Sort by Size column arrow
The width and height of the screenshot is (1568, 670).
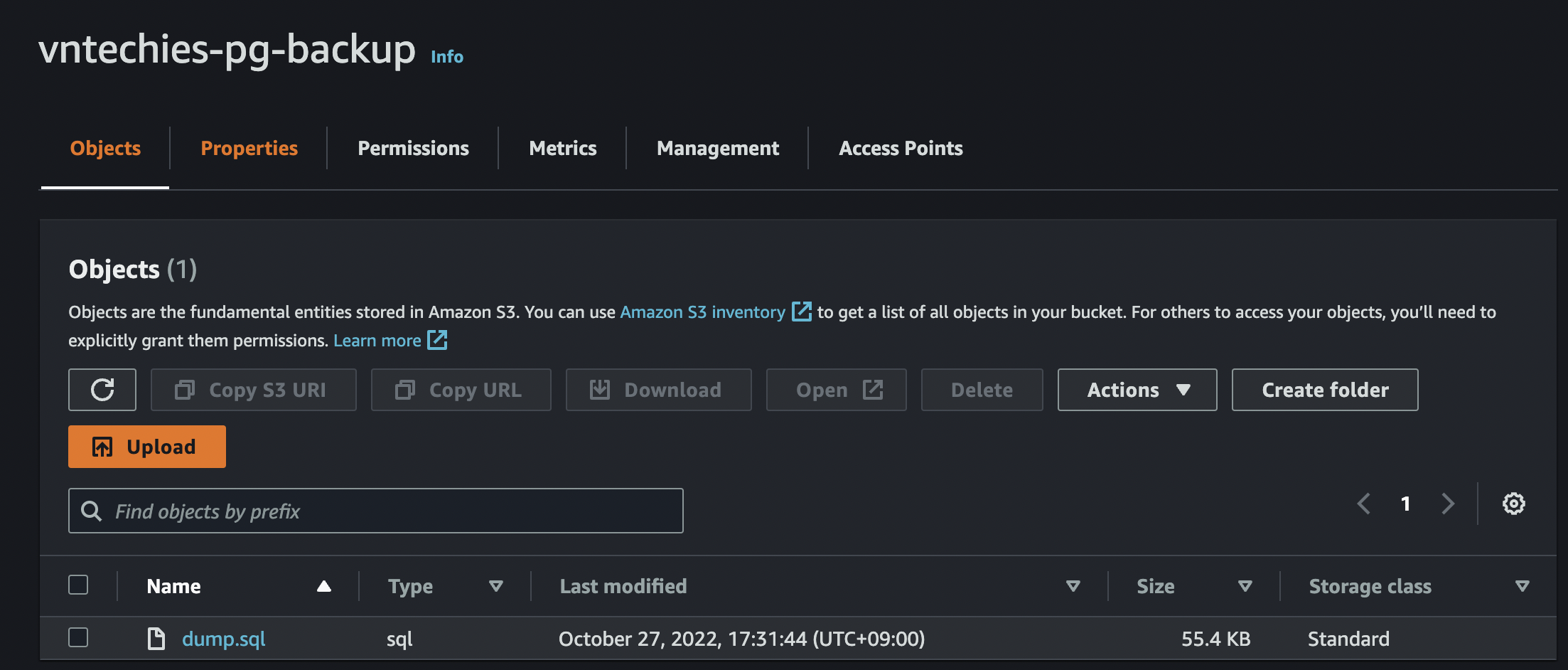(x=1245, y=586)
